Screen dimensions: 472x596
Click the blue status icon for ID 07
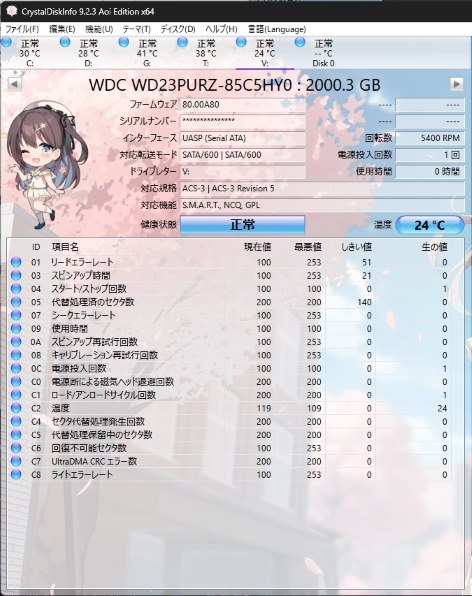coord(16,315)
